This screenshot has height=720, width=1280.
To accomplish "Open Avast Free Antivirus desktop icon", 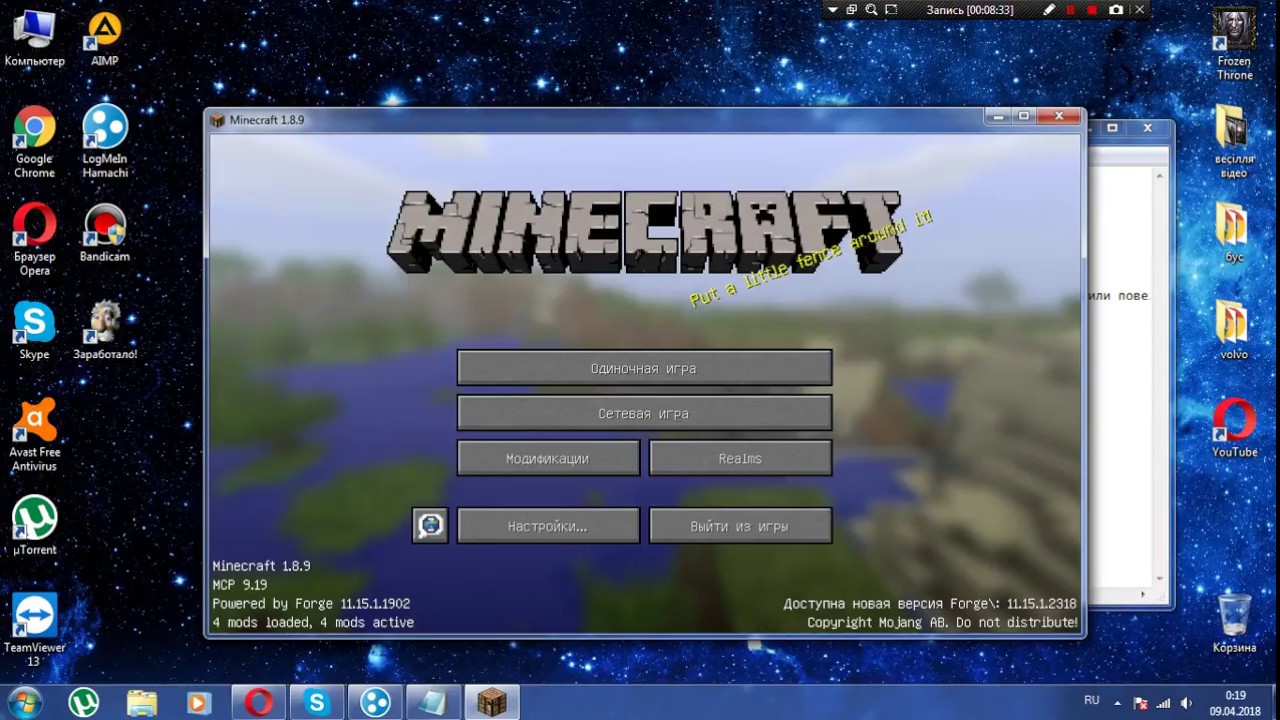I will click(x=34, y=435).
